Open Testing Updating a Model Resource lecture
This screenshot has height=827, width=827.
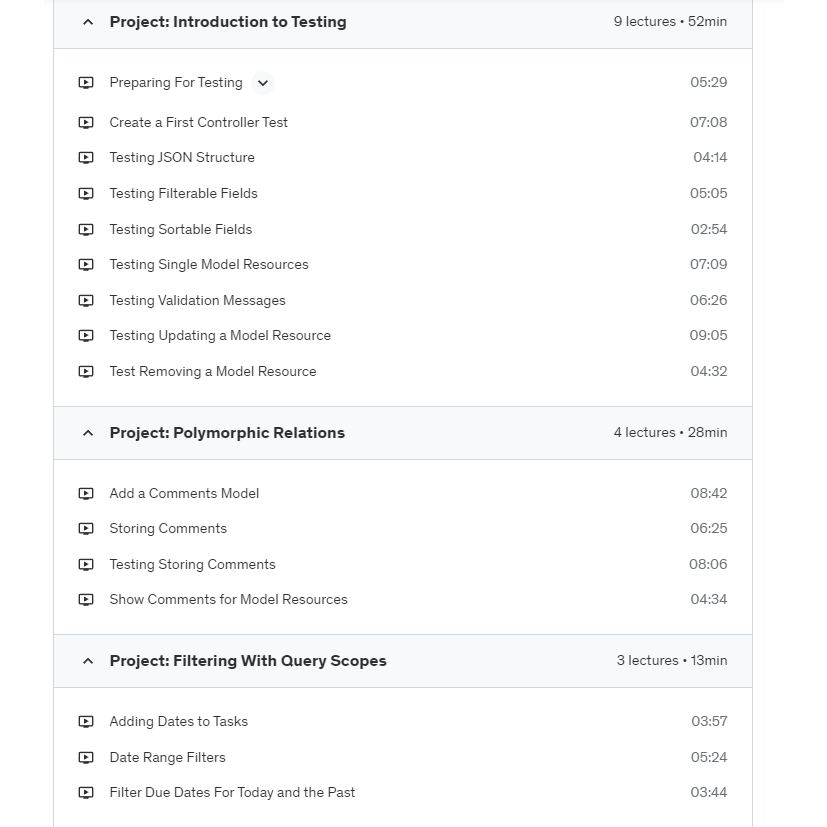click(220, 335)
